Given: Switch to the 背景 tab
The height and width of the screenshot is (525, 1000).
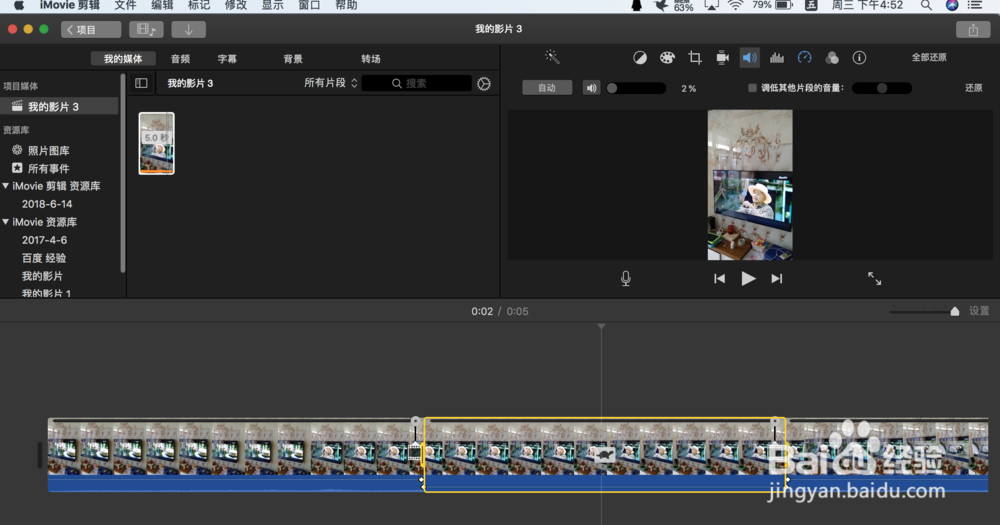Looking at the screenshot, I should click(293, 59).
